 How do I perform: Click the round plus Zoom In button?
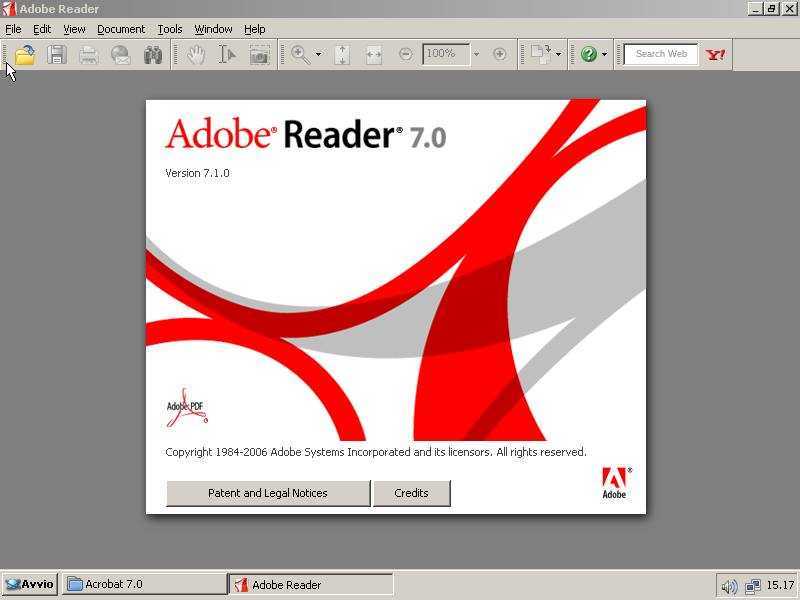coord(499,54)
